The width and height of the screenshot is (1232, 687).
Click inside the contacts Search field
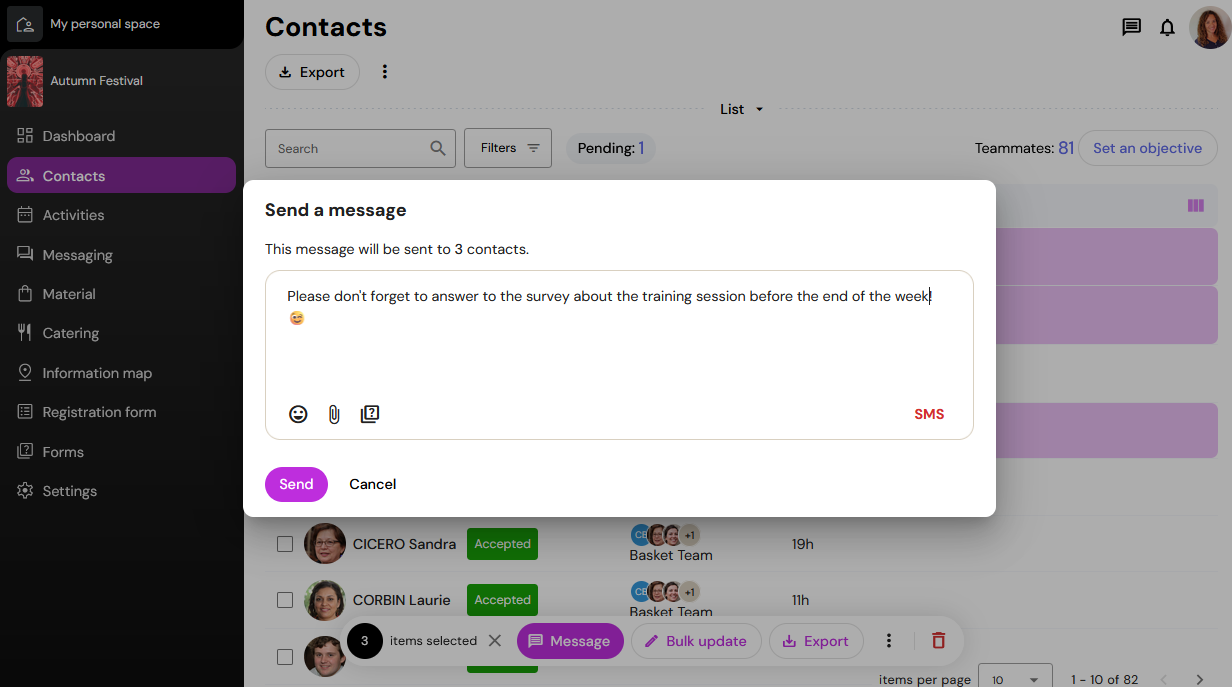350,148
